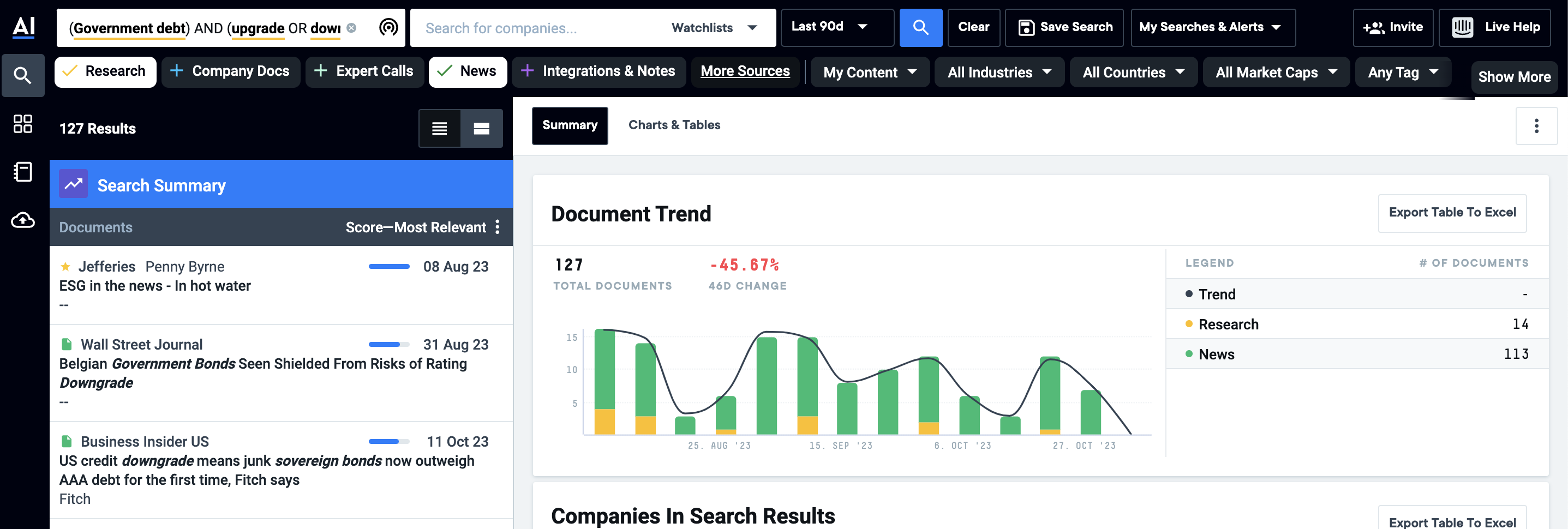Expand My Searches & Alerts dropdown
This screenshot has height=529, width=1568.
[1212, 27]
